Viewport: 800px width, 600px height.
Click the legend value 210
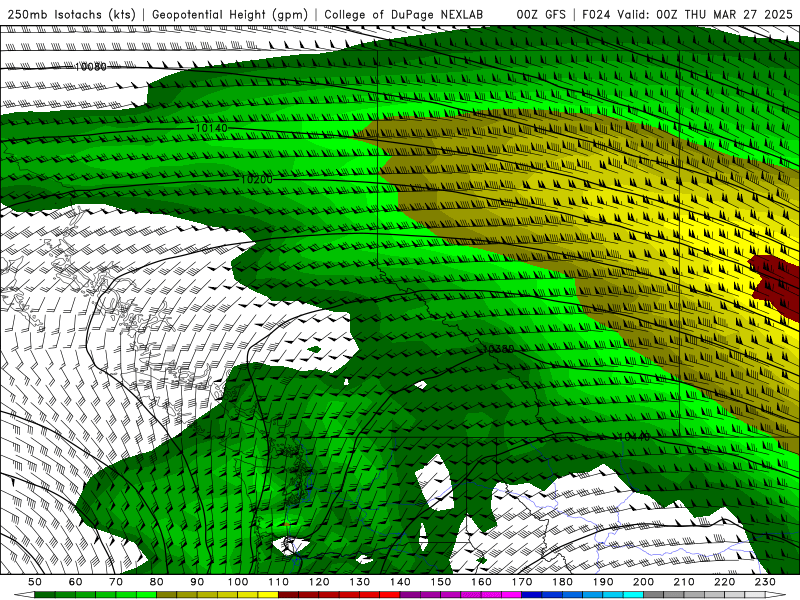684,582
